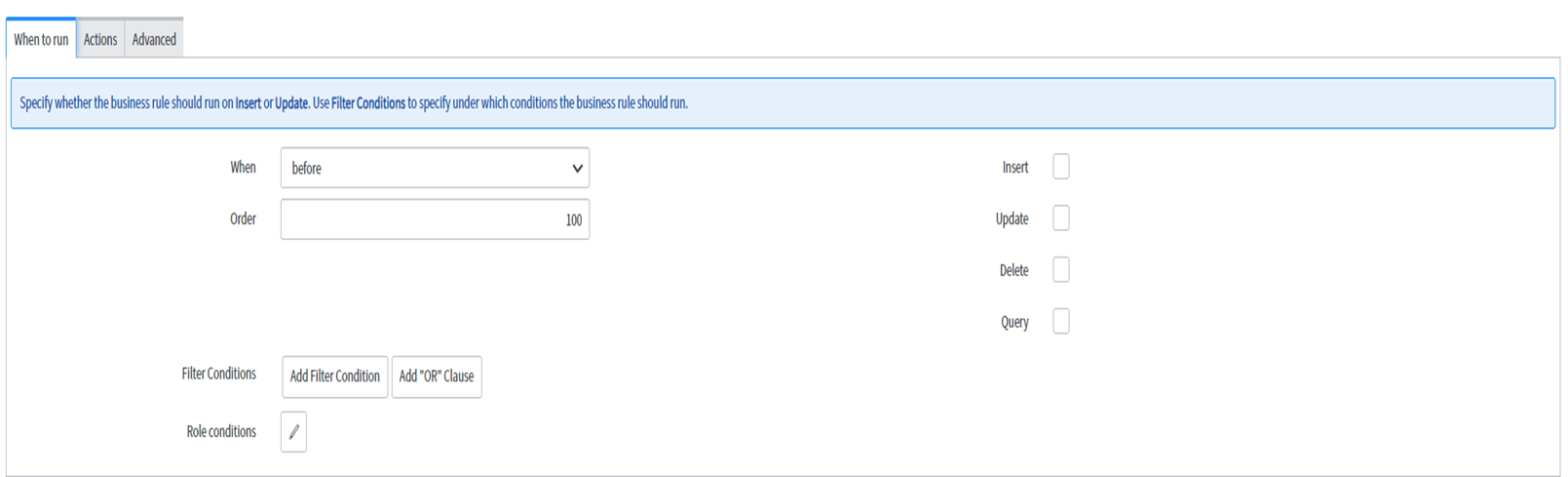Focus the Order input field
This screenshot has height=477, width=1568.
[x=435, y=219]
